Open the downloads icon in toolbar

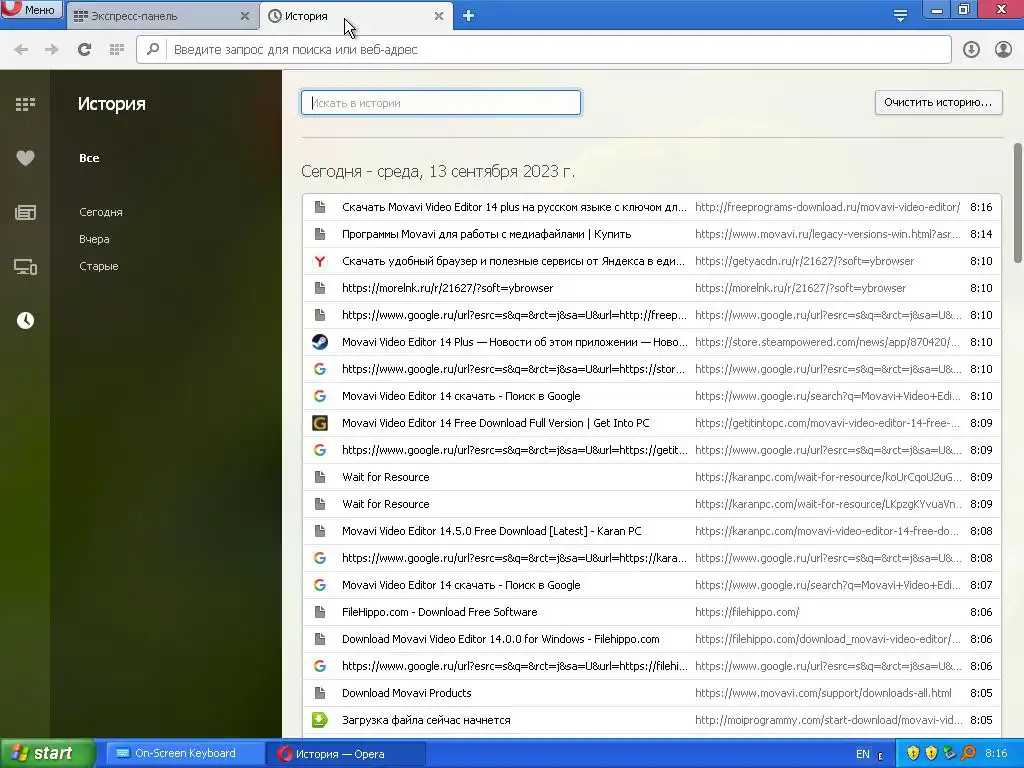coord(971,50)
